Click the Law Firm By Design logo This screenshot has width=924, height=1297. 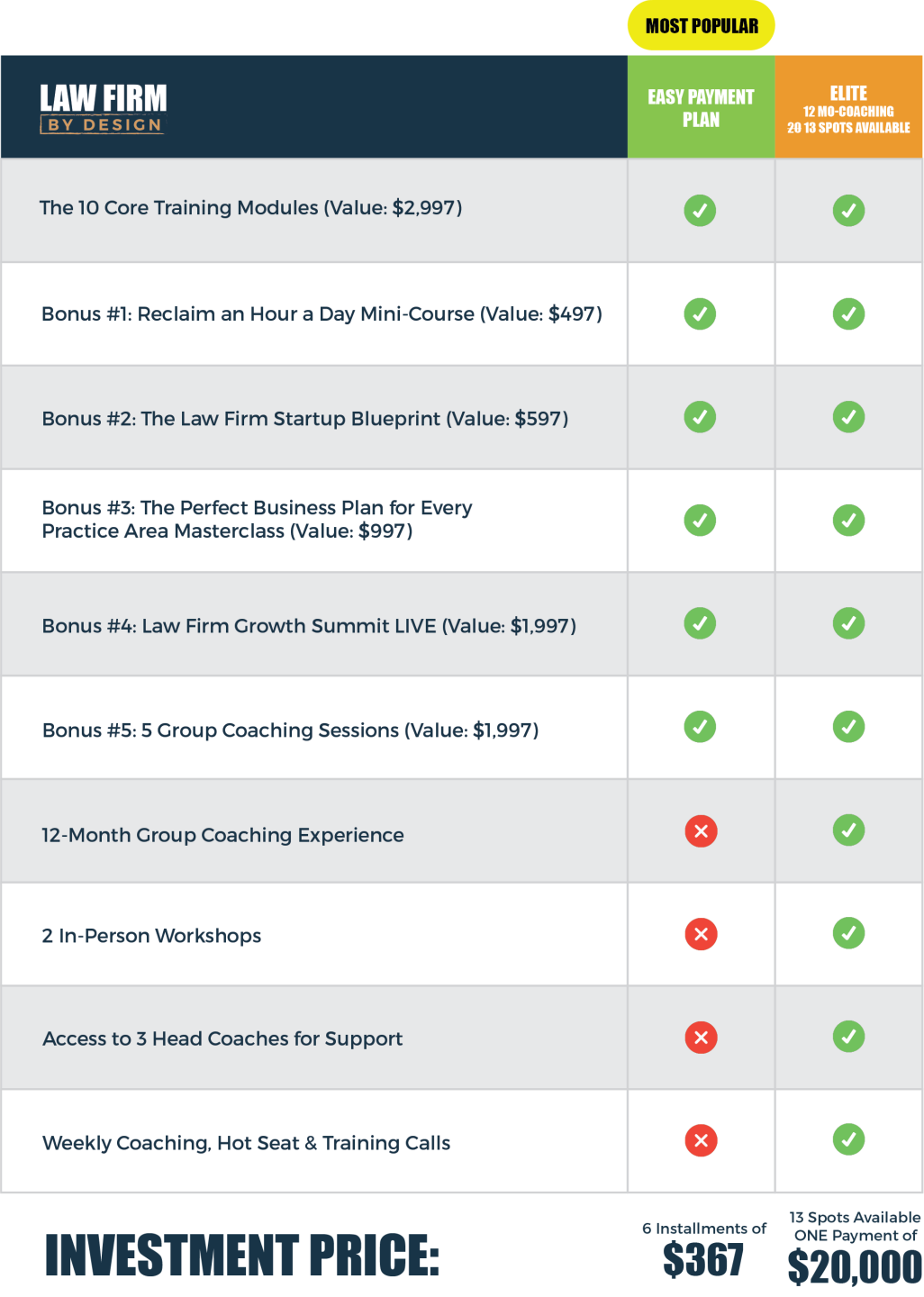[104, 108]
